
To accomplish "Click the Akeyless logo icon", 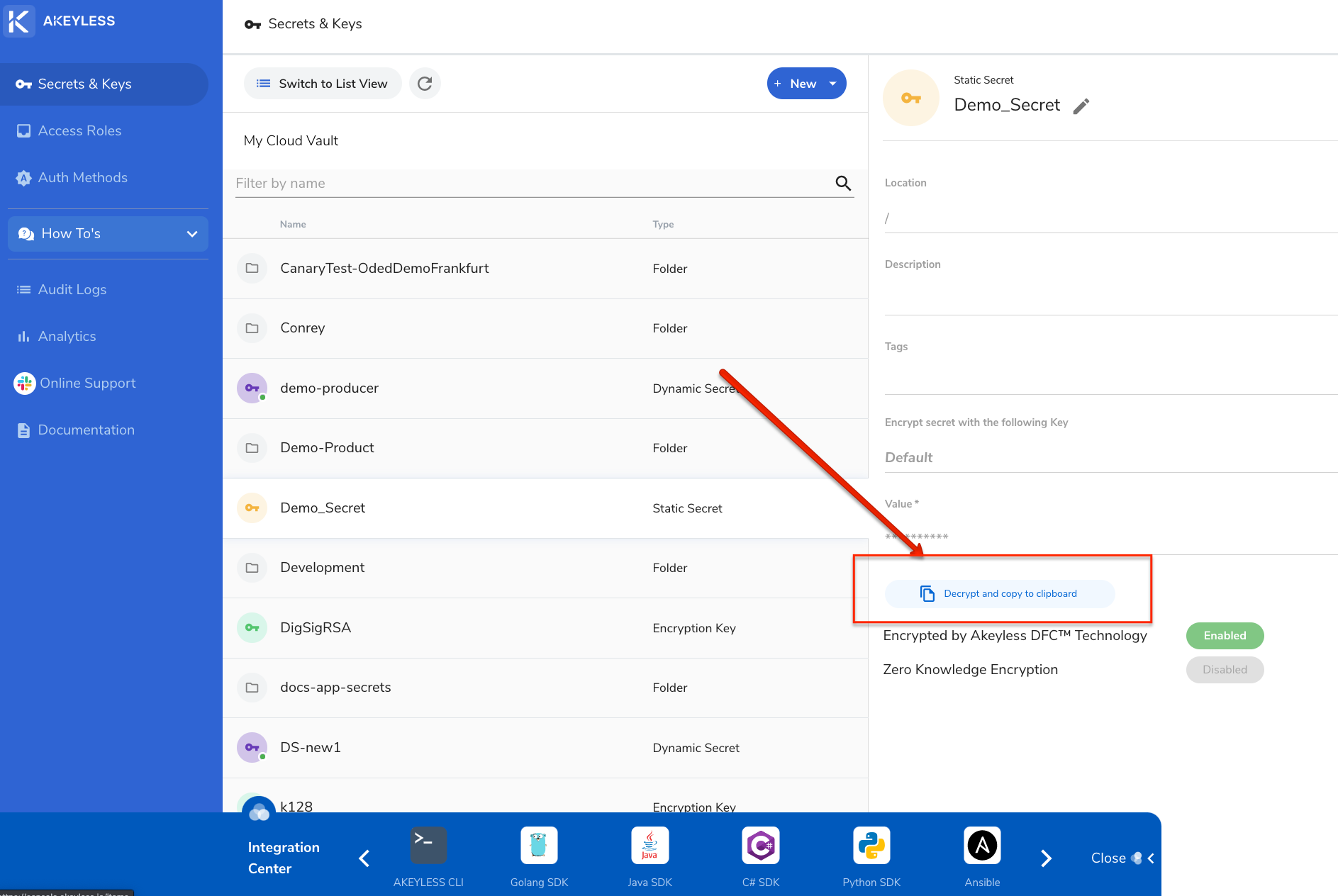I will (19, 21).
